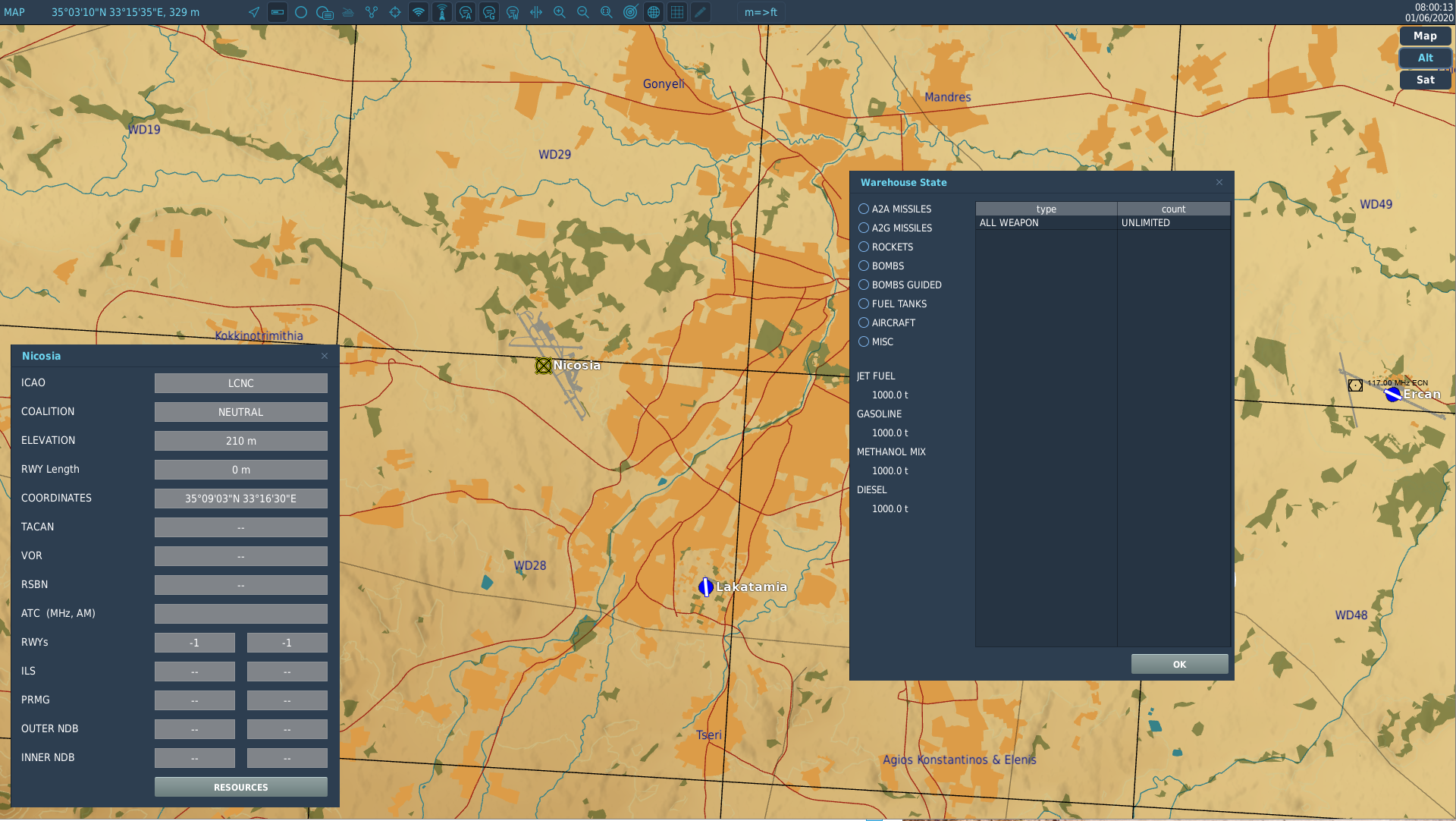Image resolution: width=1456 pixels, height=821 pixels.
Task: Click the target center-on-object icon
Action: tap(395, 12)
